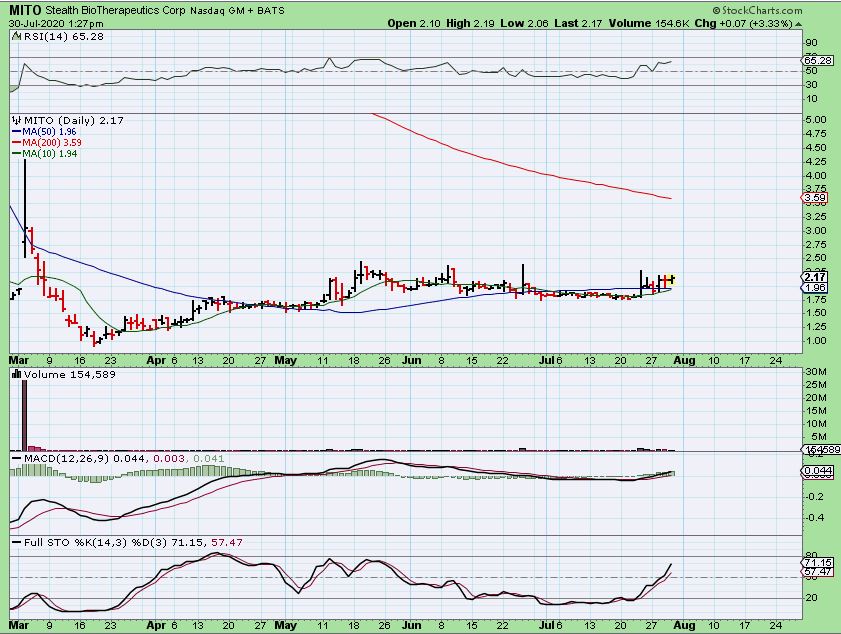This screenshot has height=634, width=841.
Task: Click the green MA(10) line marker in legend
Action: click(15, 153)
